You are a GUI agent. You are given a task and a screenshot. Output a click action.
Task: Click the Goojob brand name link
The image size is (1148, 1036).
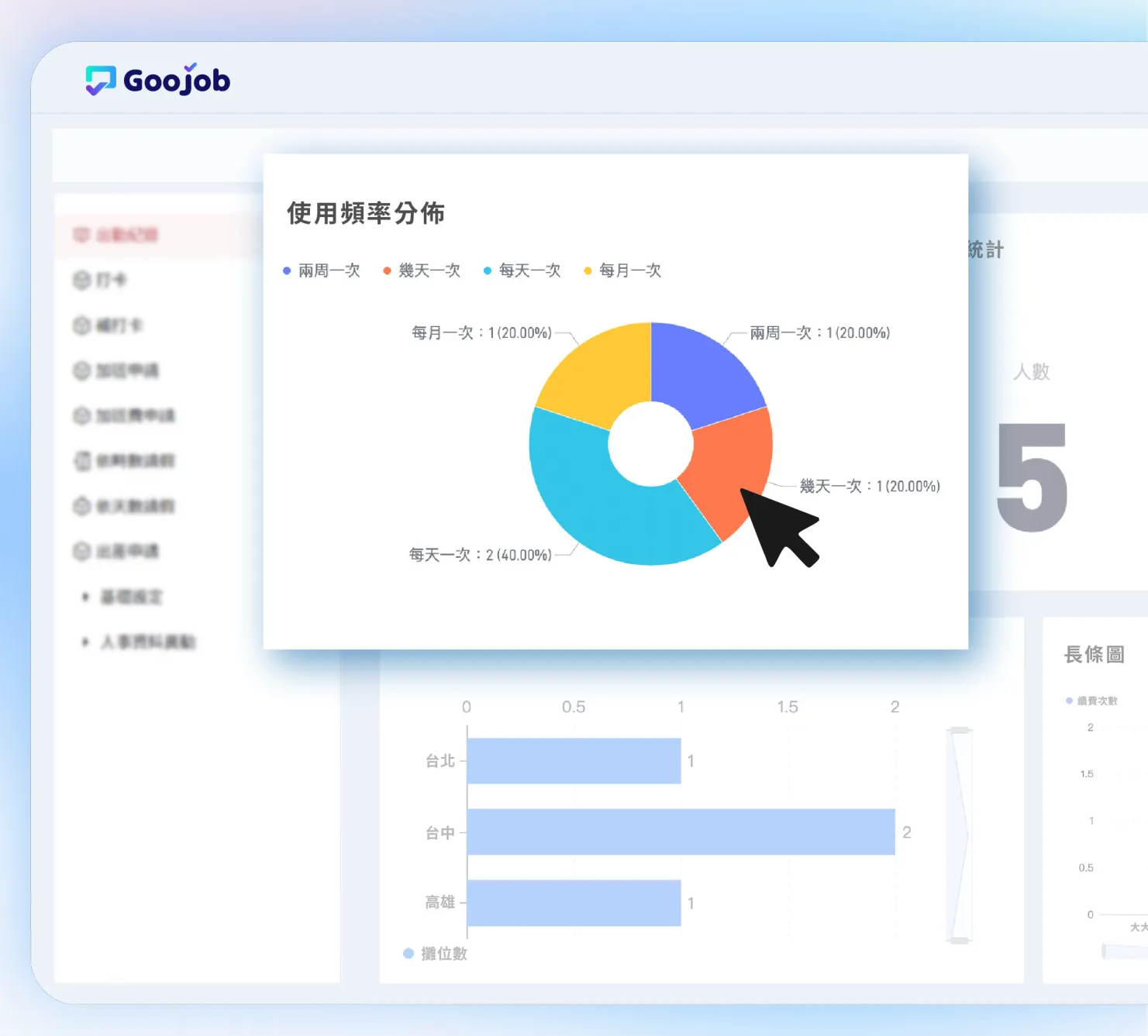click(177, 81)
